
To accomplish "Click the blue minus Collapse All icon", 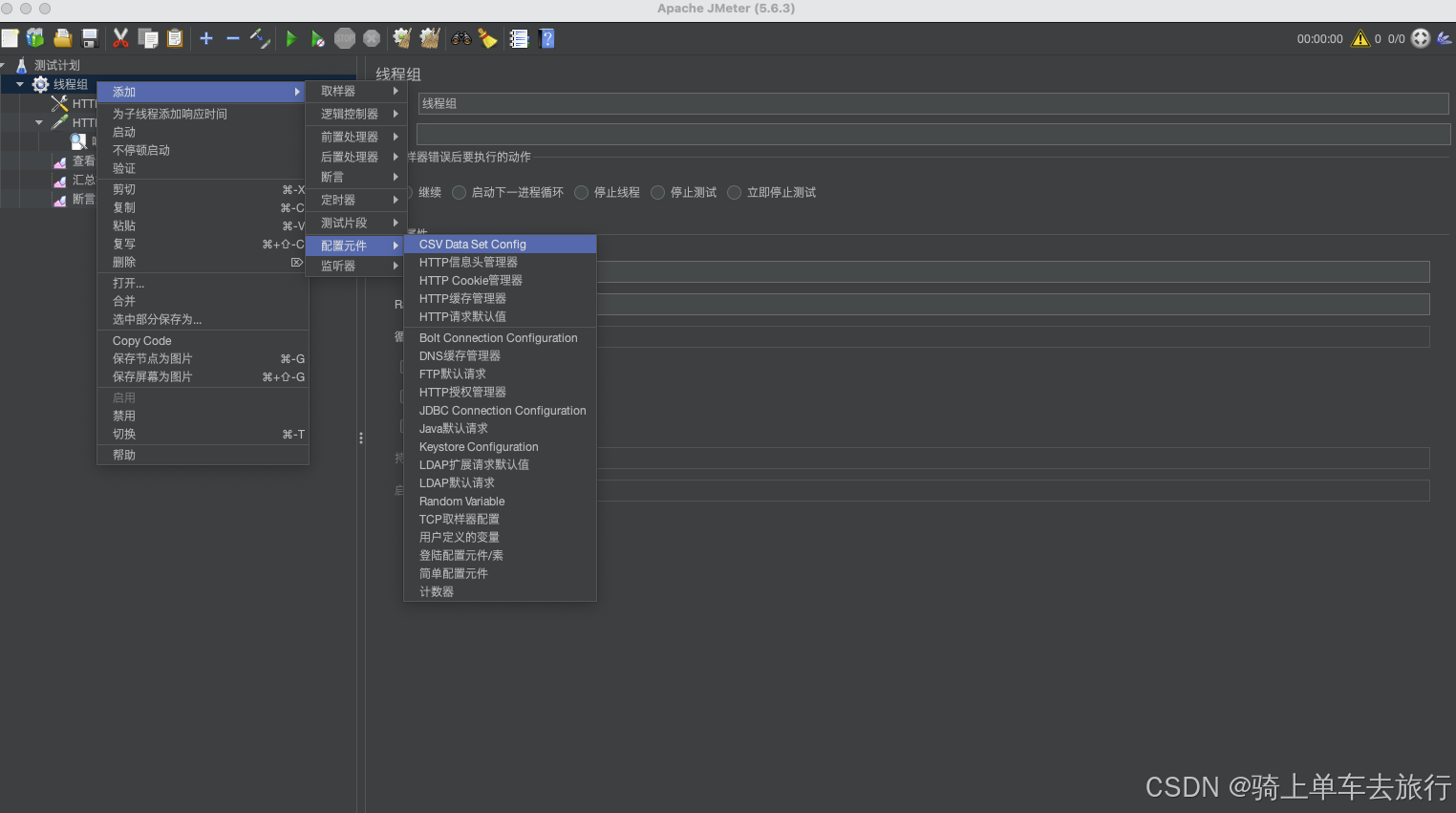I will [x=233, y=38].
